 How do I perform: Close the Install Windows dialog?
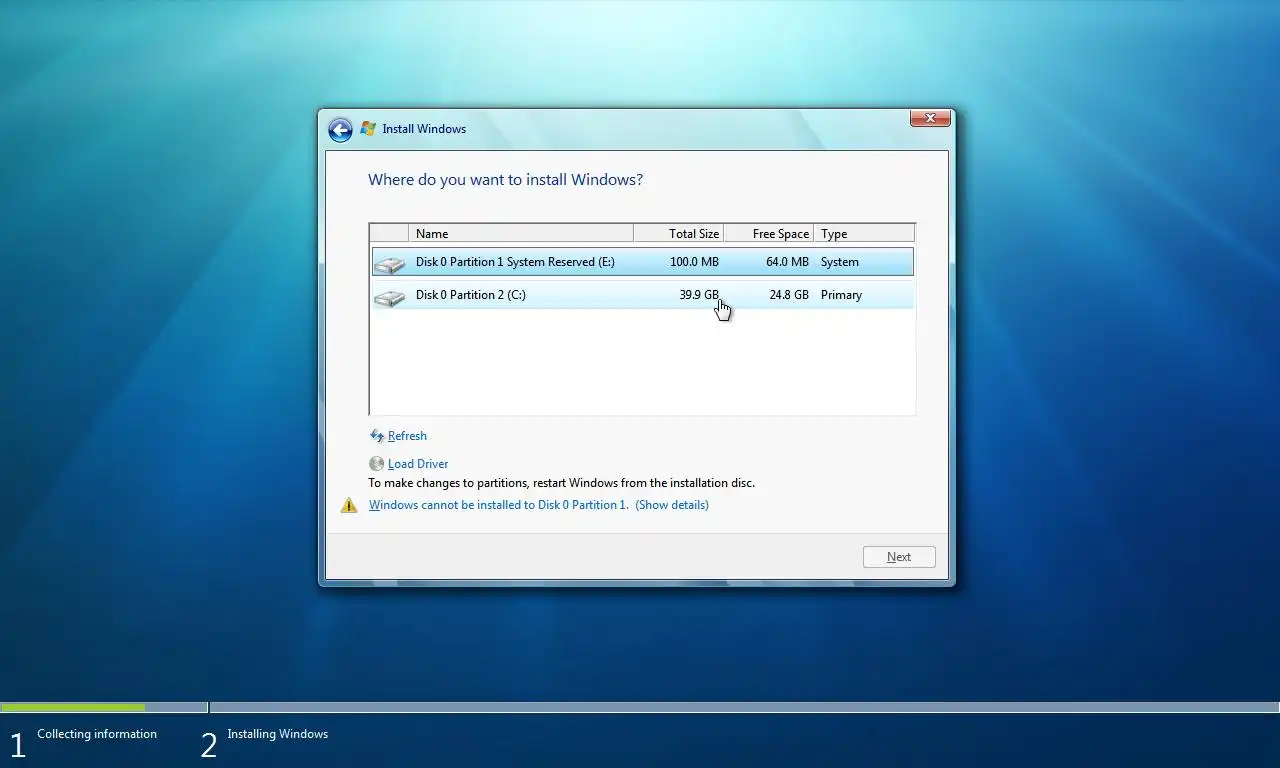pos(930,118)
